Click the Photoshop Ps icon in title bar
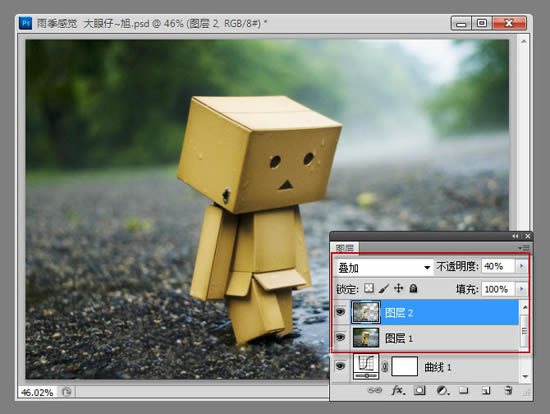The height and width of the screenshot is (414, 550). [25, 23]
